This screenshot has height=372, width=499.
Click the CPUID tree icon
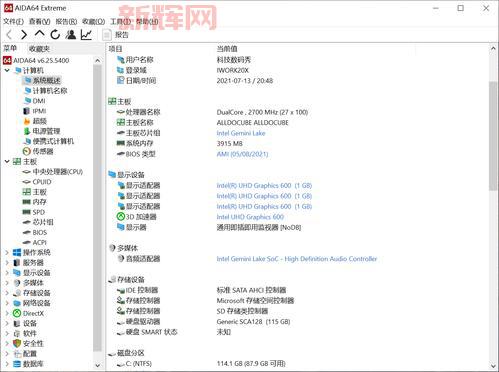[x=27, y=182]
